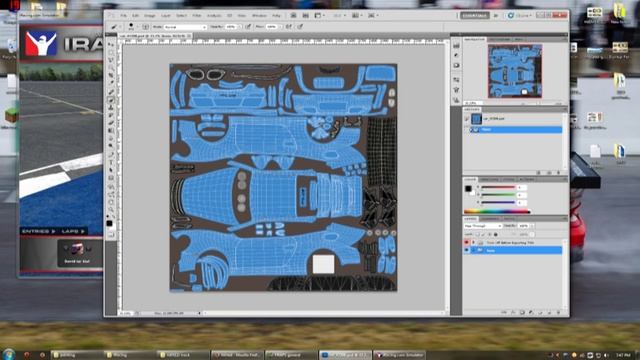Viewport: 640px width, 360px height.
Task: Create new group via folder icon in Layers panel
Action: [540, 312]
